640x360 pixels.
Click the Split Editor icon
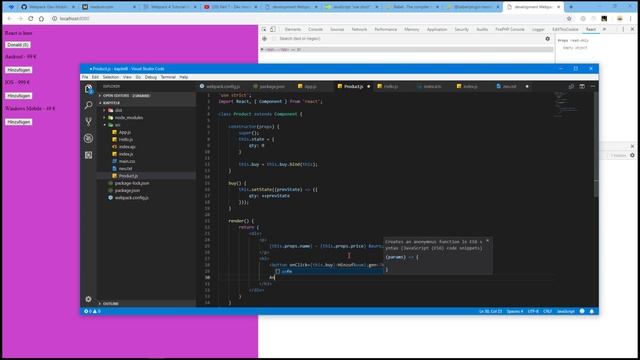tap(582, 87)
